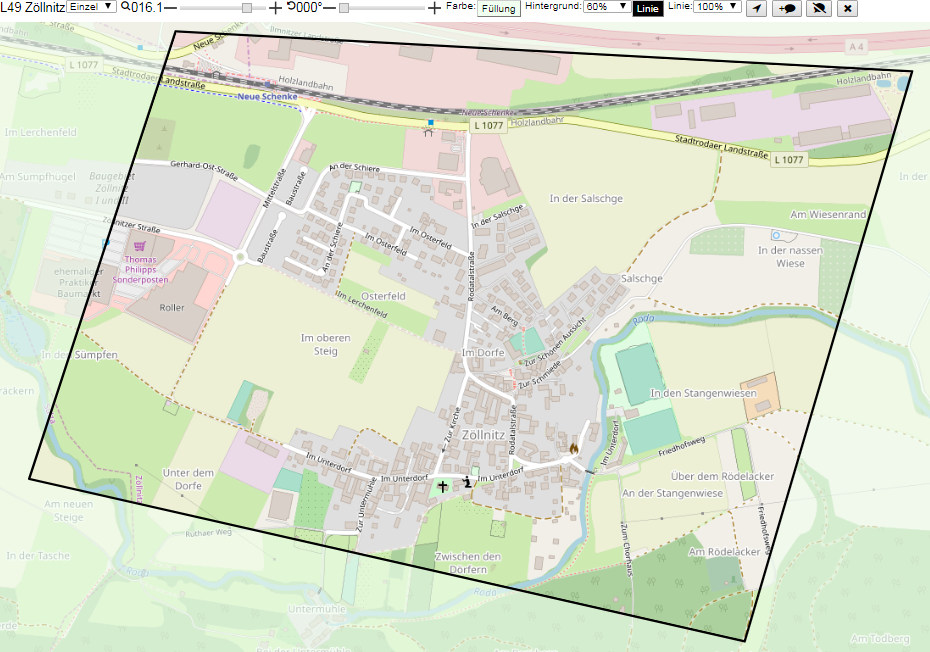Click the zoom plus icon
This screenshot has width=930, height=652.
pos(275,8)
